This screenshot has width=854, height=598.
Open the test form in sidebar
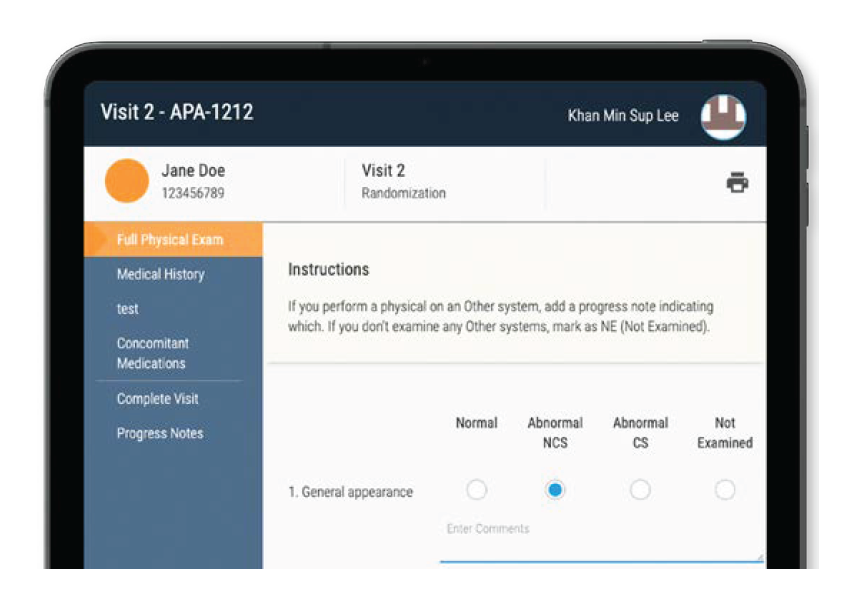[127, 309]
